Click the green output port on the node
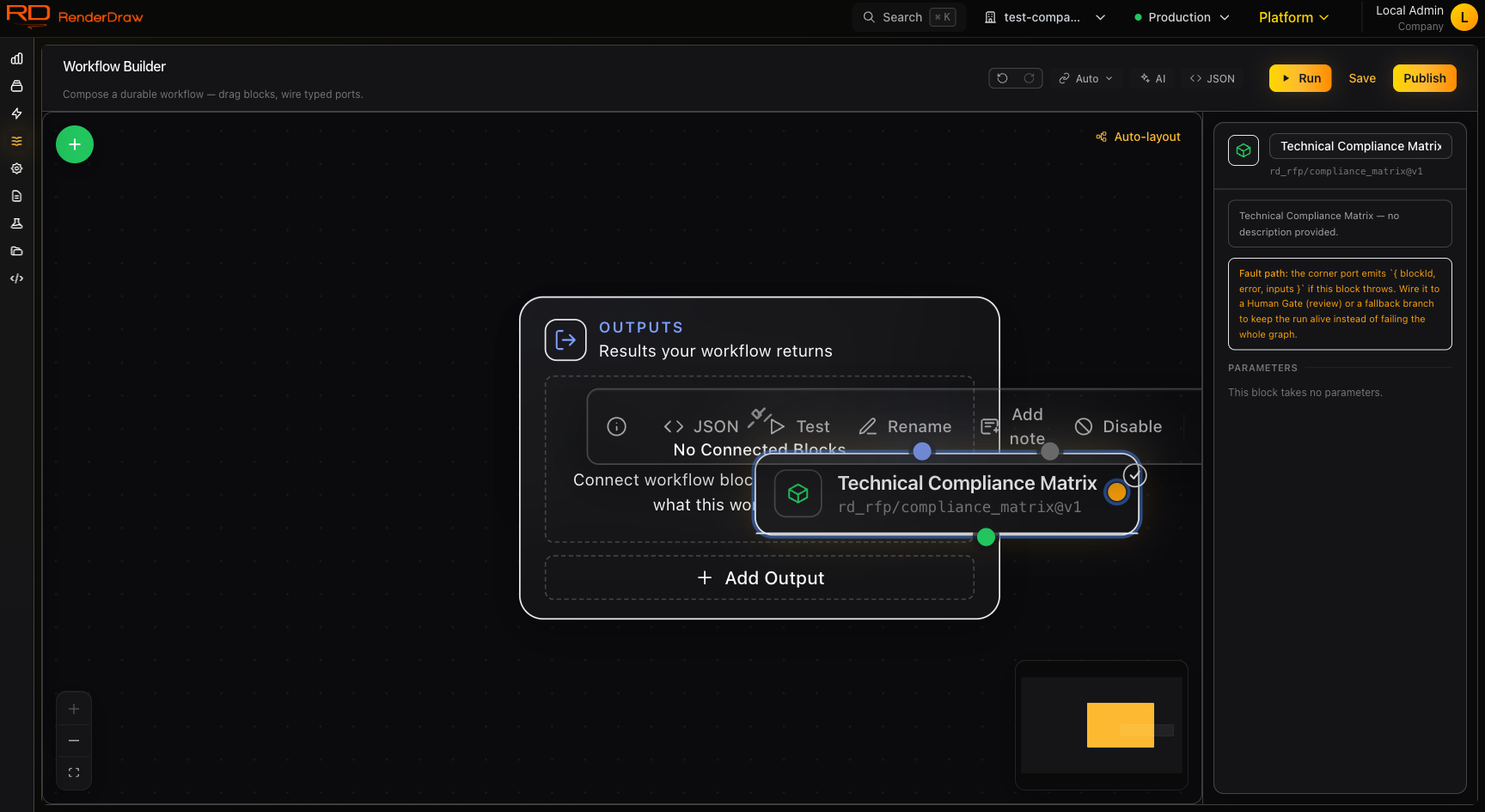 [987, 537]
